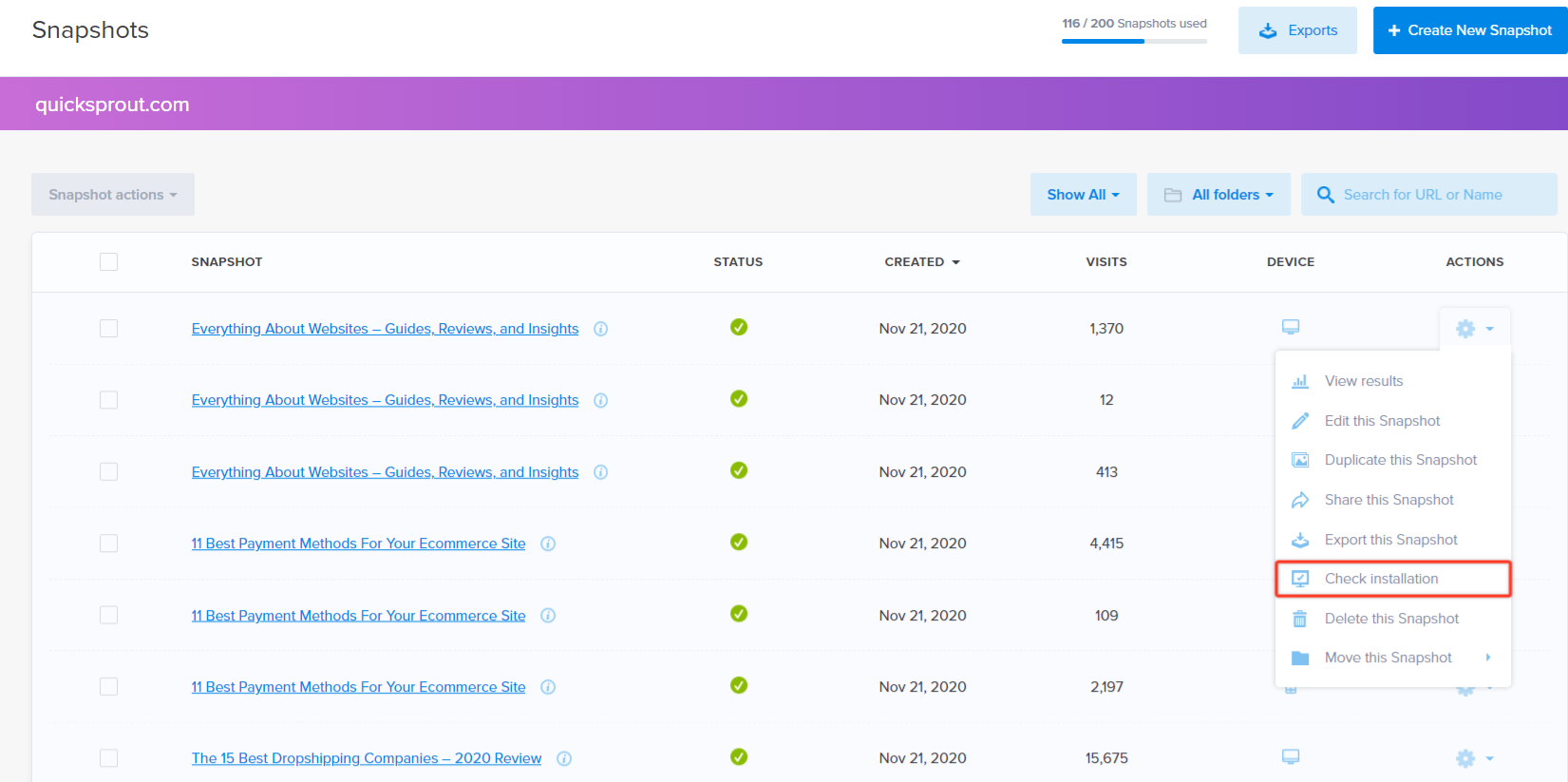This screenshot has width=1568, height=782.
Task: Choose View results from the actions menu
Action: tap(1392, 381)
